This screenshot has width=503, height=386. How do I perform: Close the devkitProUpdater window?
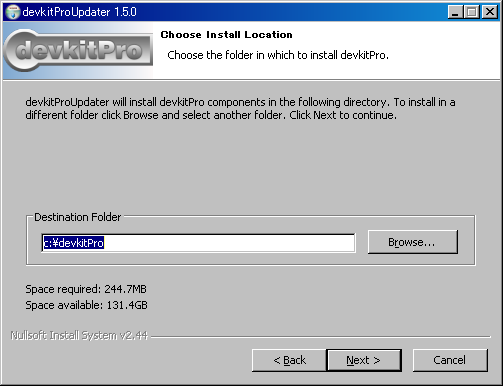tap(490, 12)
